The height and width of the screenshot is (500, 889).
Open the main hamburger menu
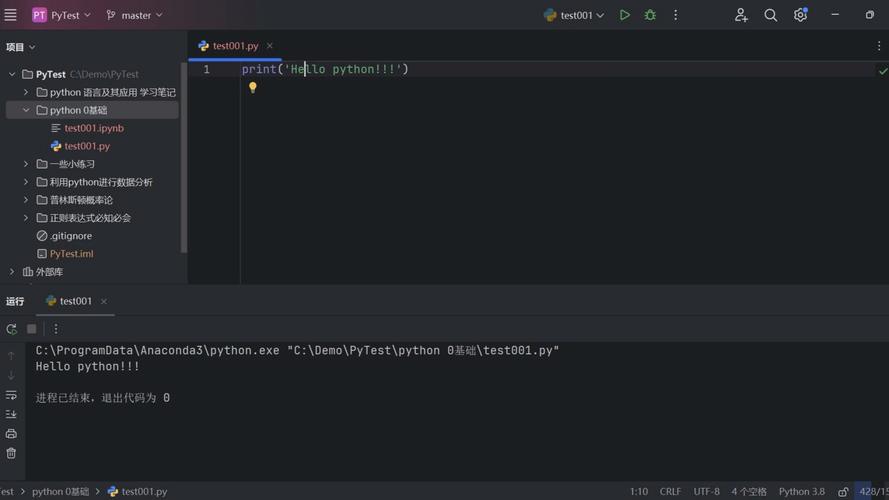10,15
